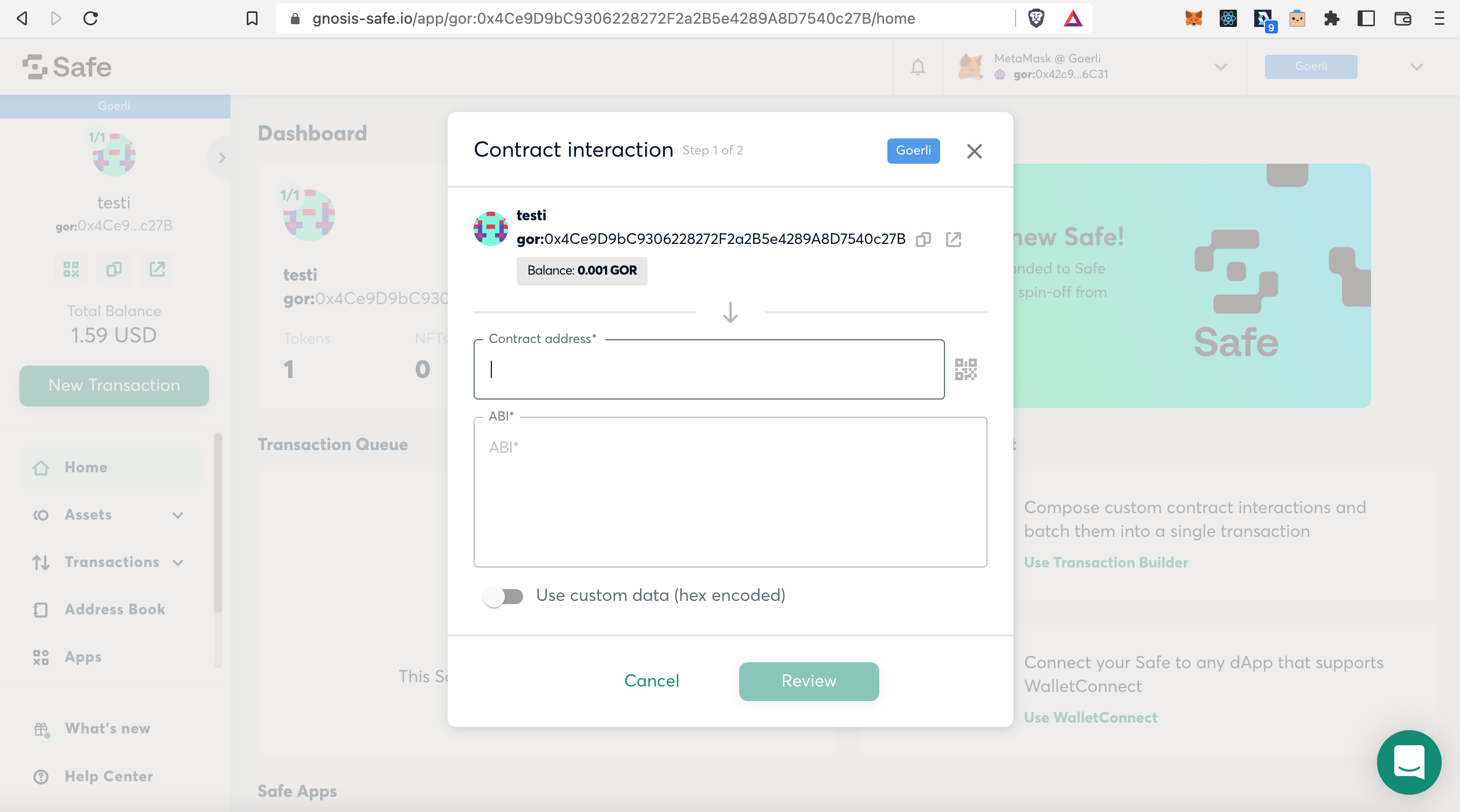Expand Transactions submenu
This screenshot has height=812, width=1460.
(178, 563)
